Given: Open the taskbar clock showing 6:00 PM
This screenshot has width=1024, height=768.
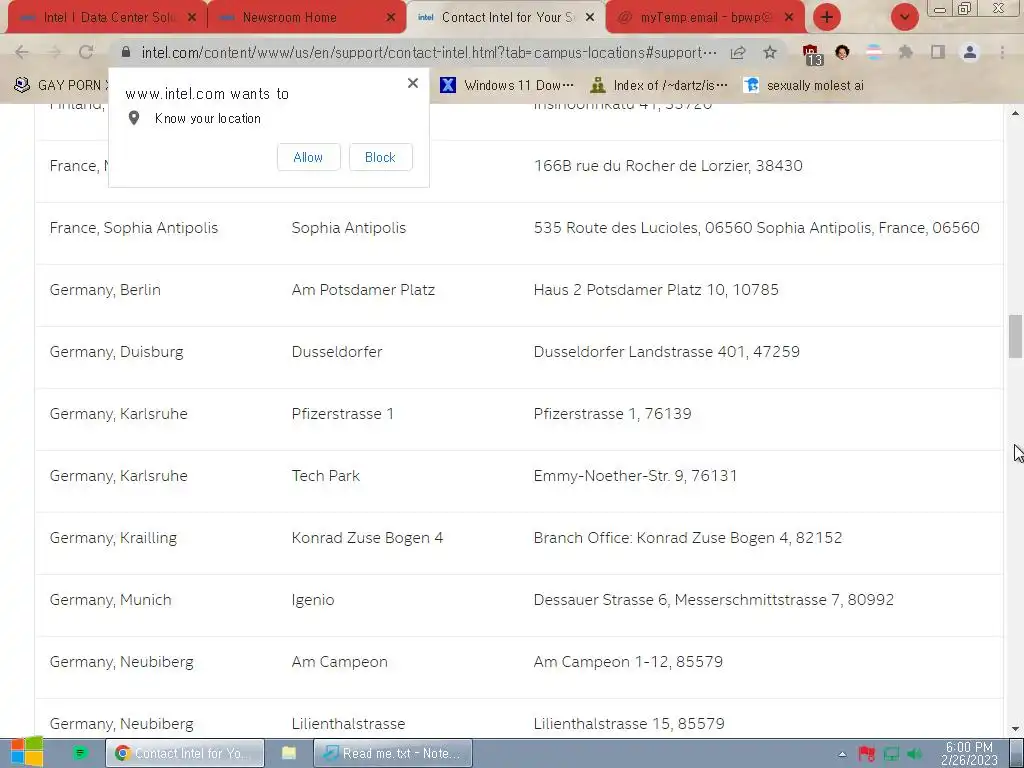Looking at the screenshot, I should click(969, 753).
